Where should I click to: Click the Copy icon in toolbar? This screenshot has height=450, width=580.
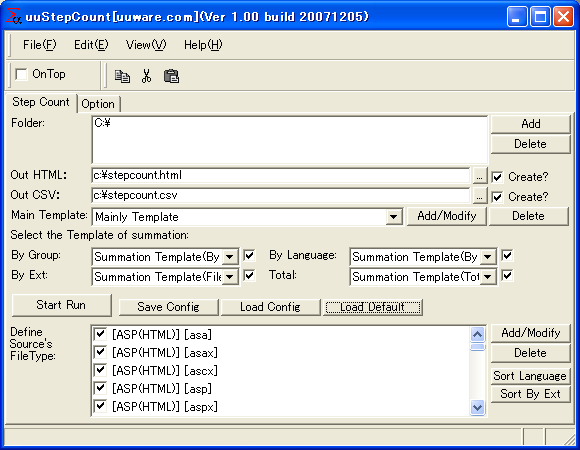coord(122,76)
